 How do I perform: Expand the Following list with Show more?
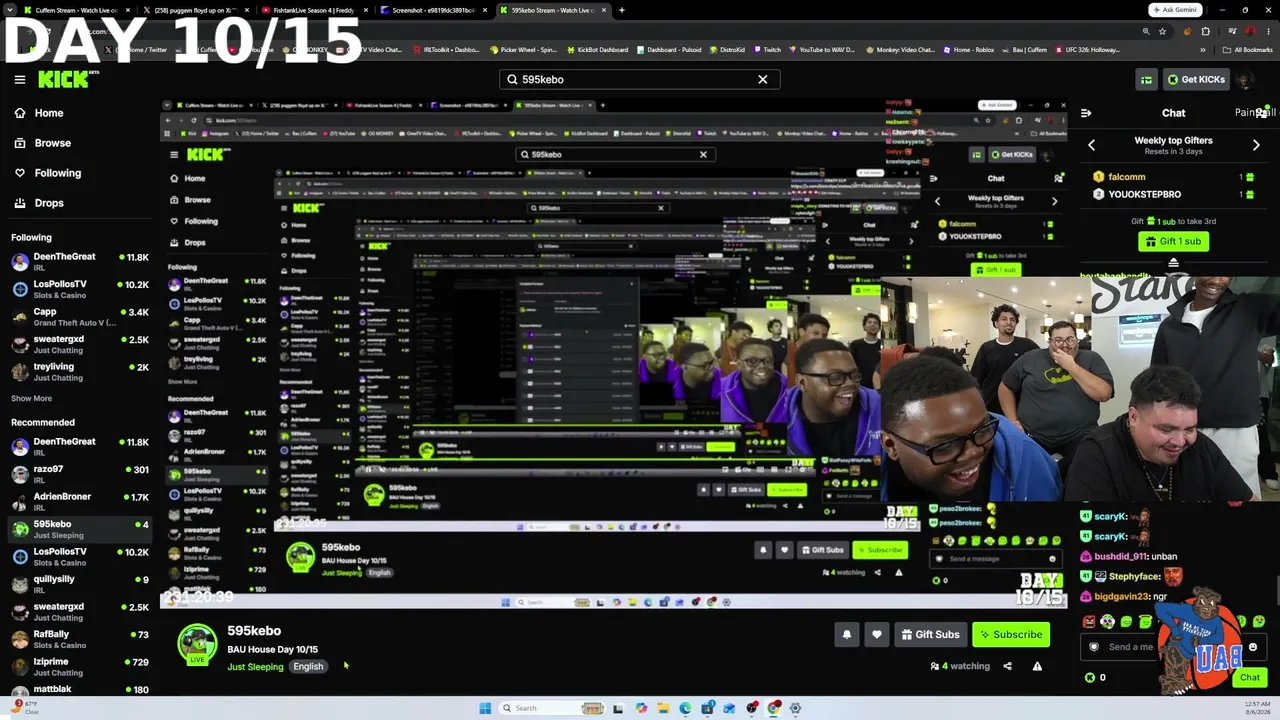(31, 398)
